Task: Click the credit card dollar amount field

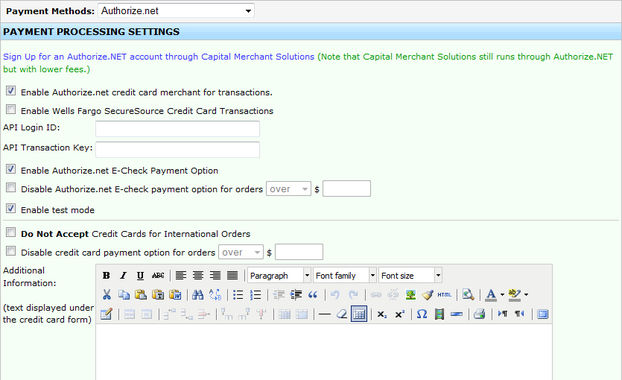Action: click(299, 252)
